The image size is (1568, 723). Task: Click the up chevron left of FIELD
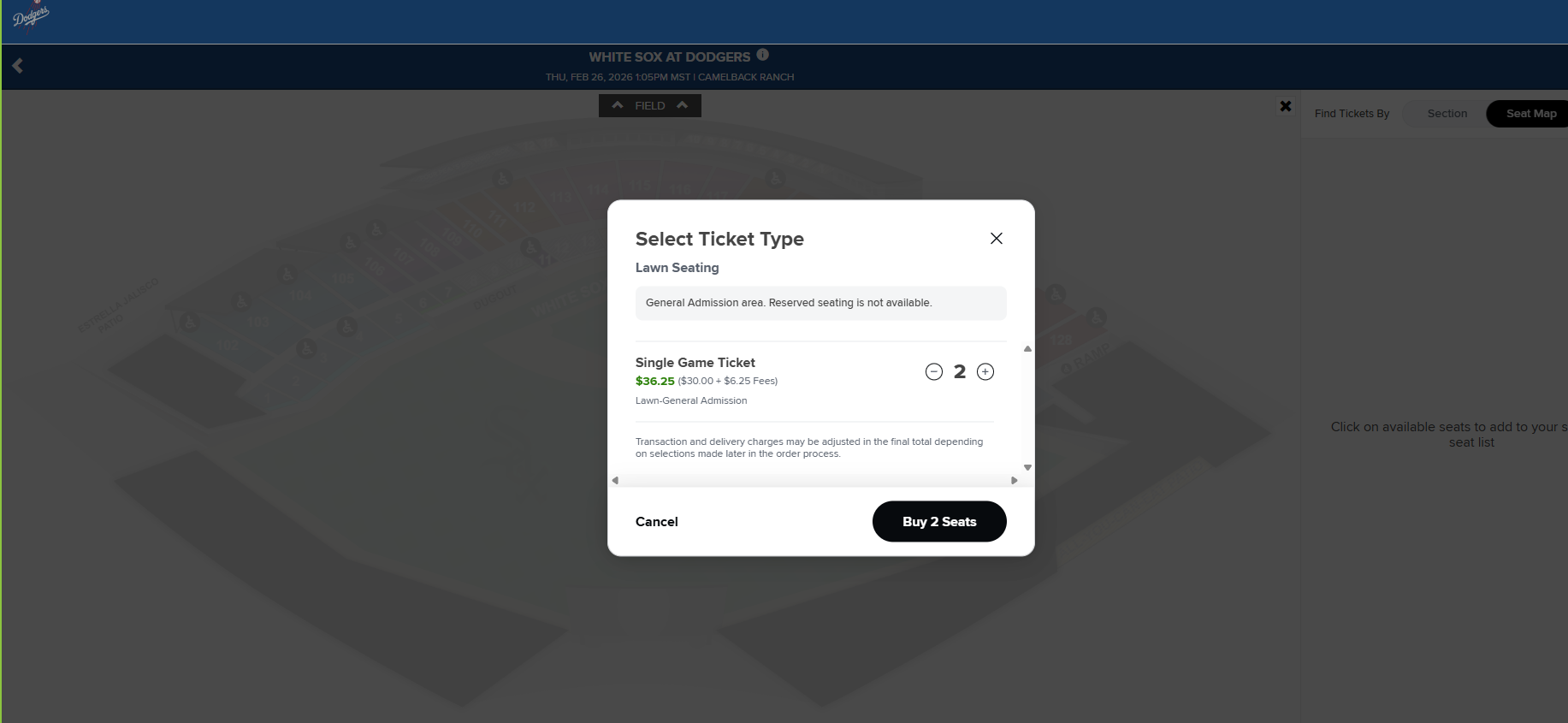point(618,105)
